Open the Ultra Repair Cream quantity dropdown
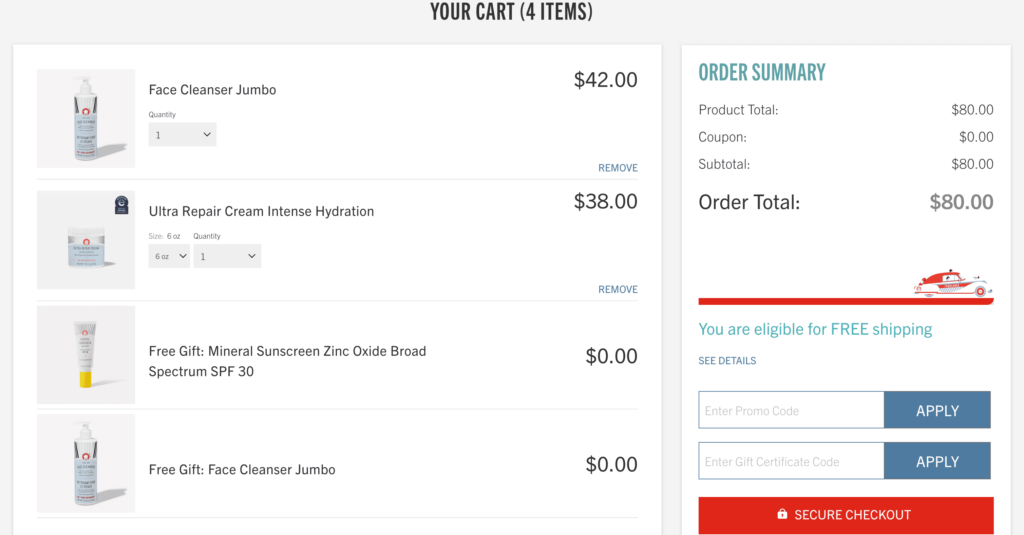 227,257
